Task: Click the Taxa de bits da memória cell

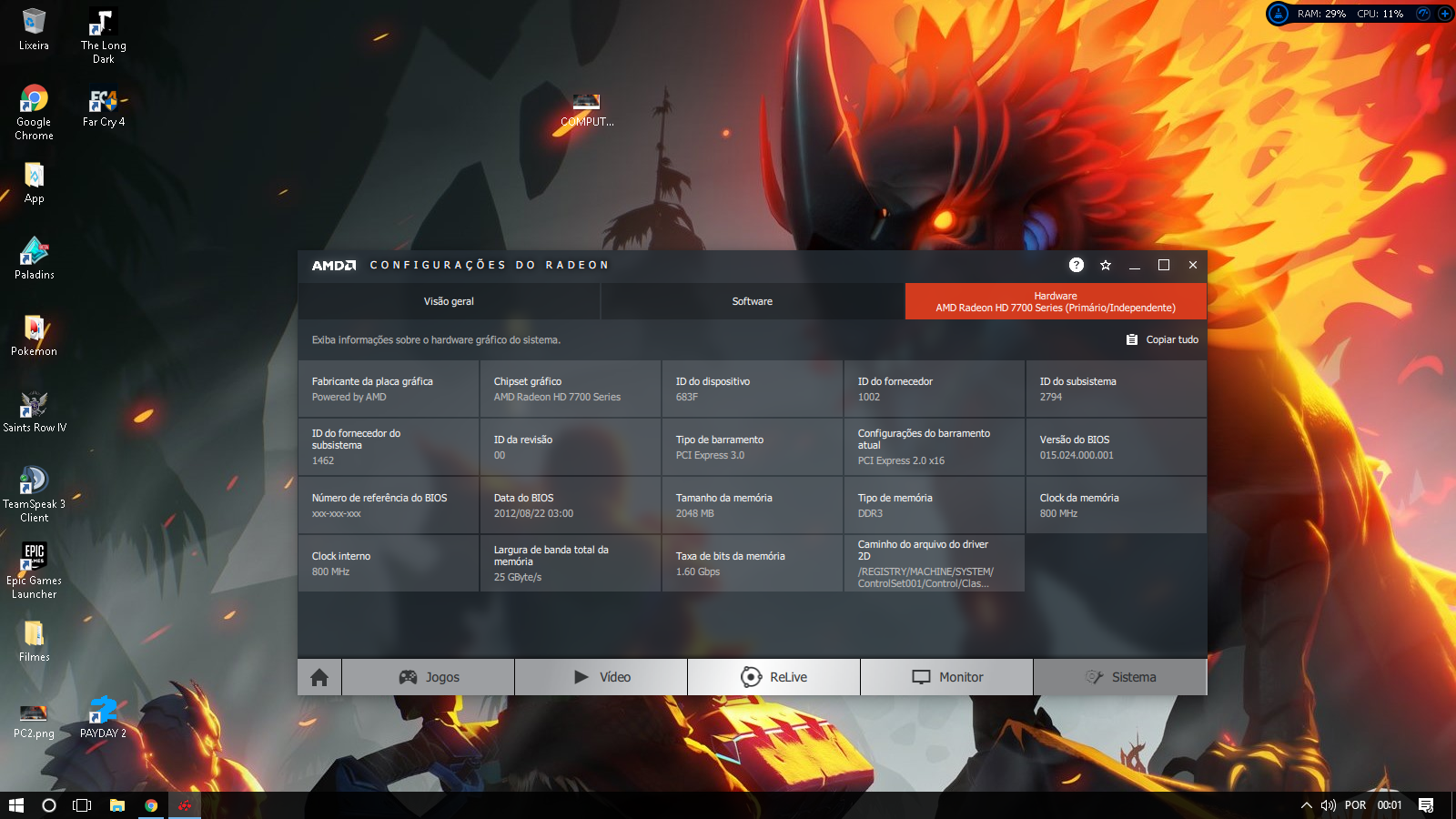Action: coord(753,563)
